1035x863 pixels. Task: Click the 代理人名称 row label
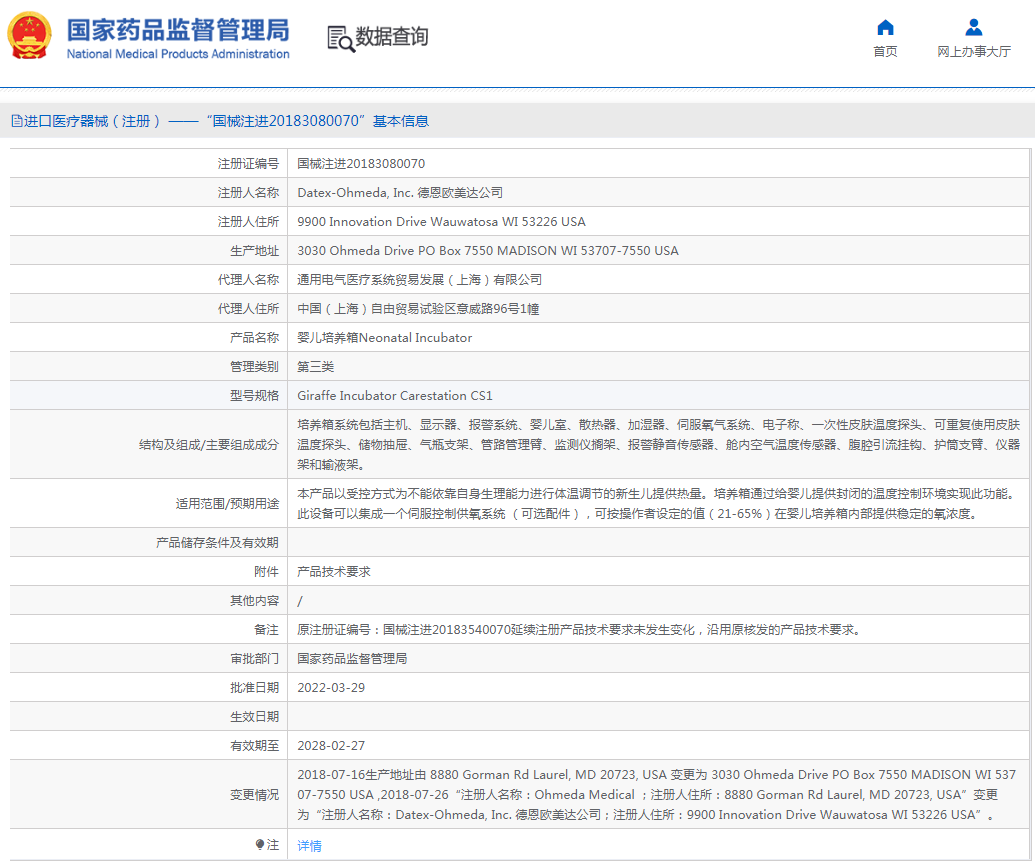point(248,280)
